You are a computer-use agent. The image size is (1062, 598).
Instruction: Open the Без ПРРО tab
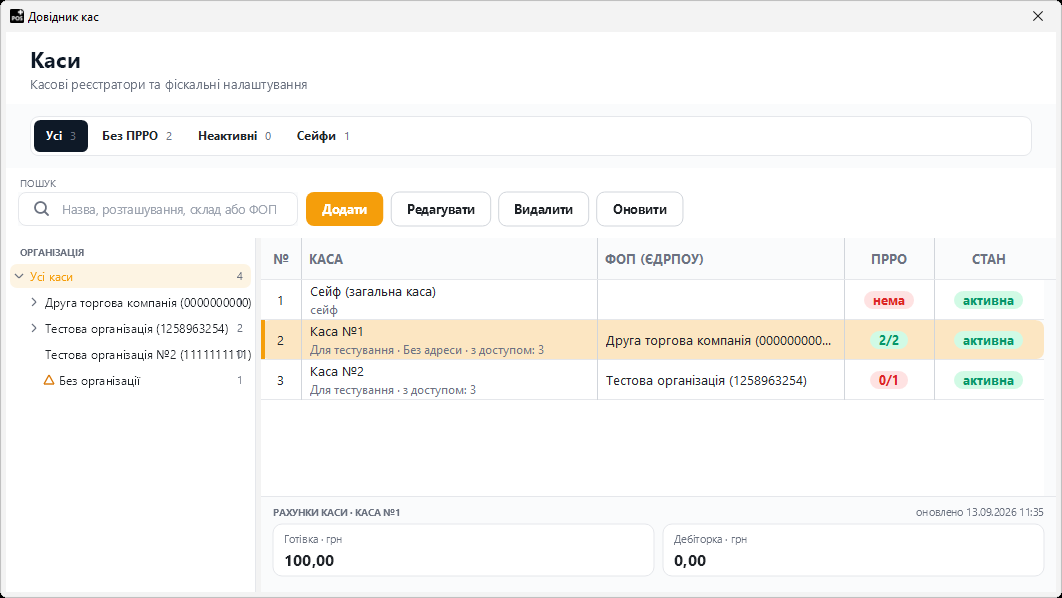(x=137, y=136)
